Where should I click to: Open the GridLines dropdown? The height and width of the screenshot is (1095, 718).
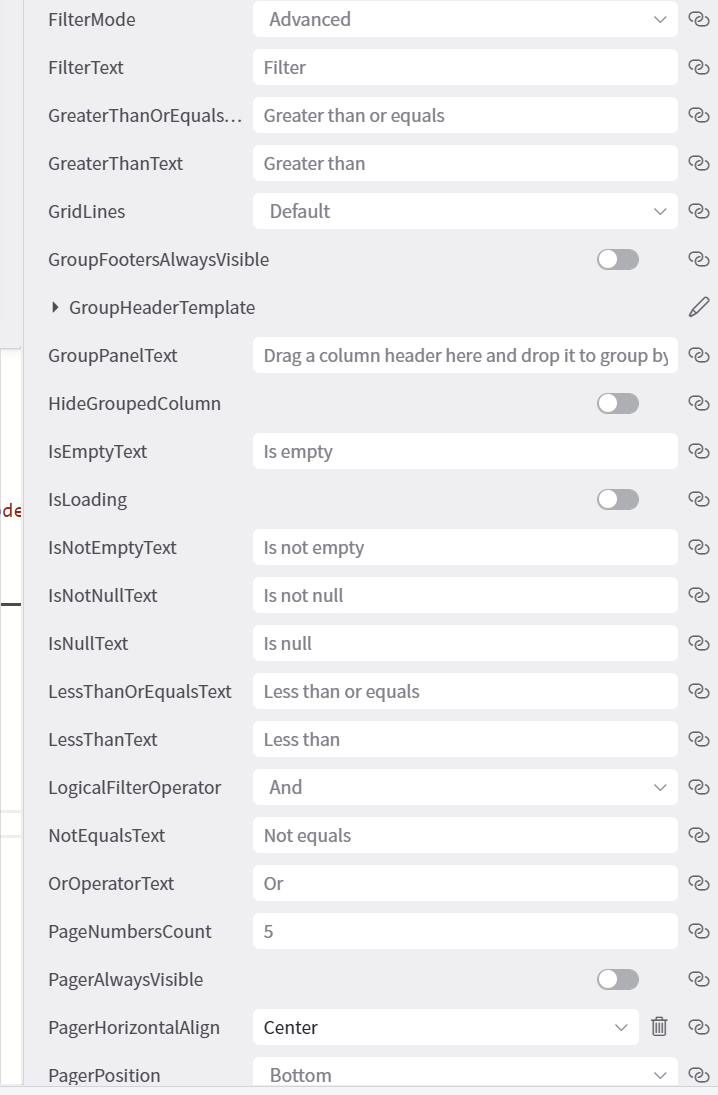(x=464, y=211)
